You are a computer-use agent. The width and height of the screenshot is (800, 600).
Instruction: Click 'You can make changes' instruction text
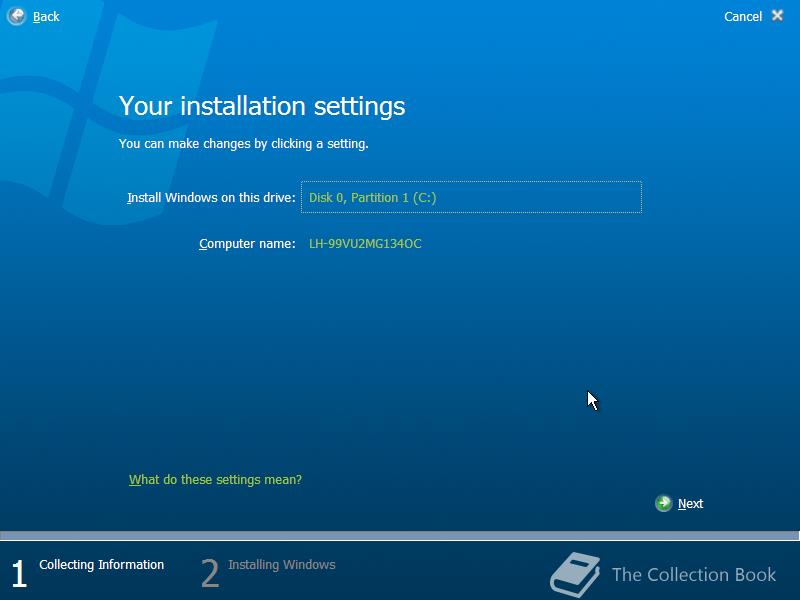[x=243, y=144]
